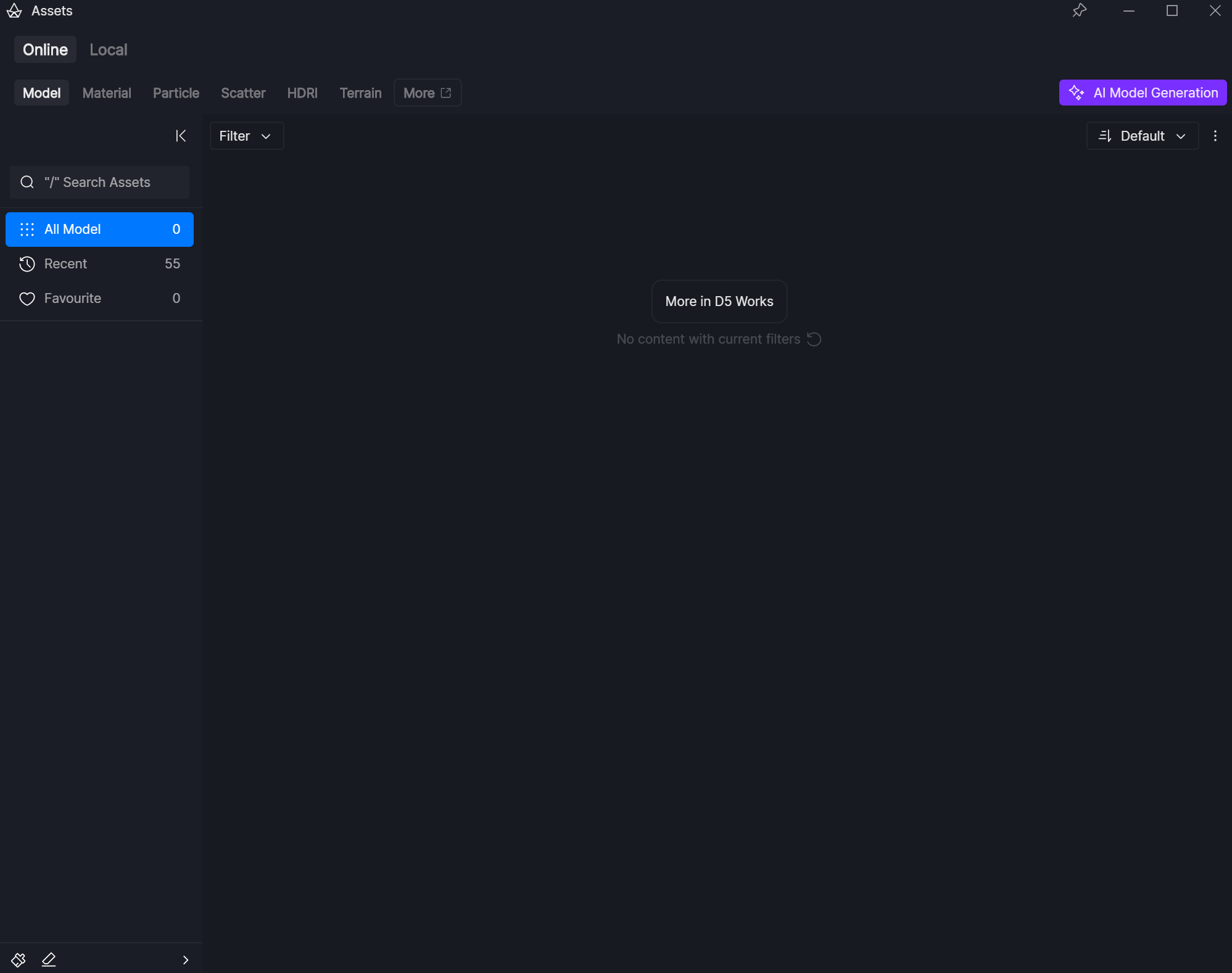The image size is (1232, 973).
Task: Expand the bottom panel chevron arrow
Action: [185, 959]
